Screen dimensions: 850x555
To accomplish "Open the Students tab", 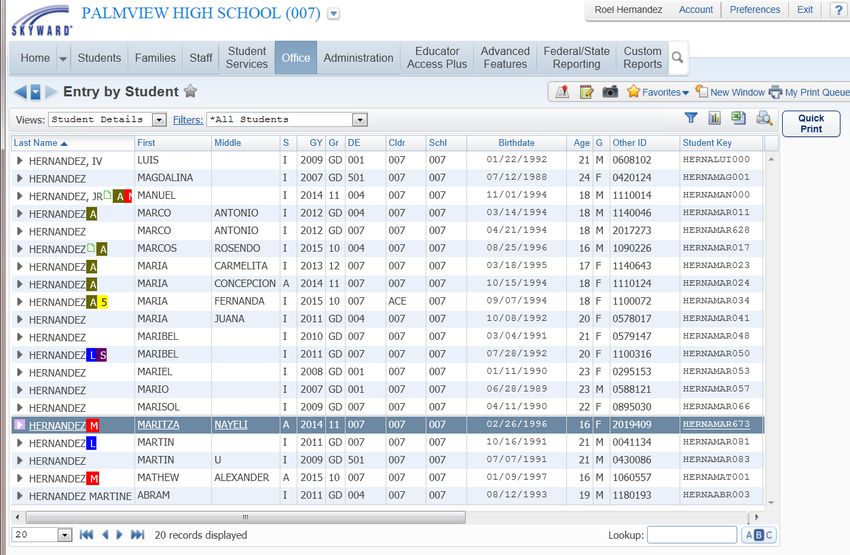I will click(x=99, y=57).
